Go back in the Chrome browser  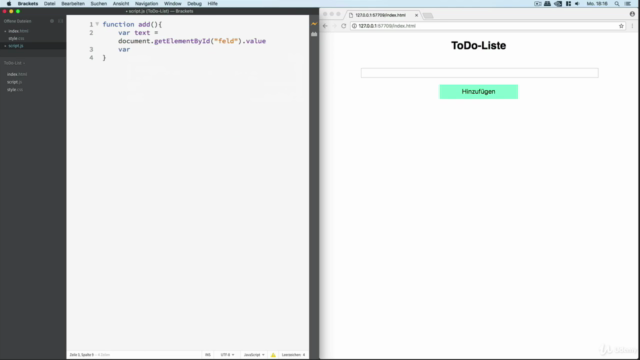pyautogui.click(x=325, y=26)
